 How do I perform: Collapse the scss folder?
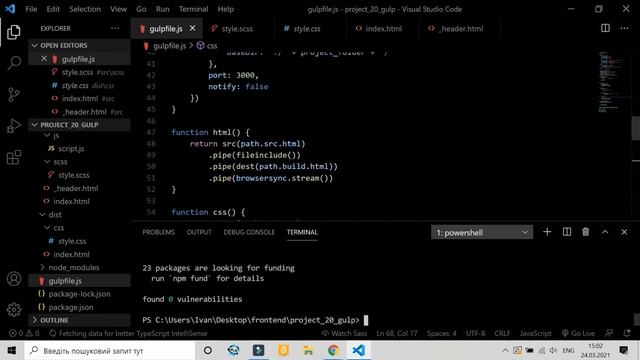pos(56,162)
